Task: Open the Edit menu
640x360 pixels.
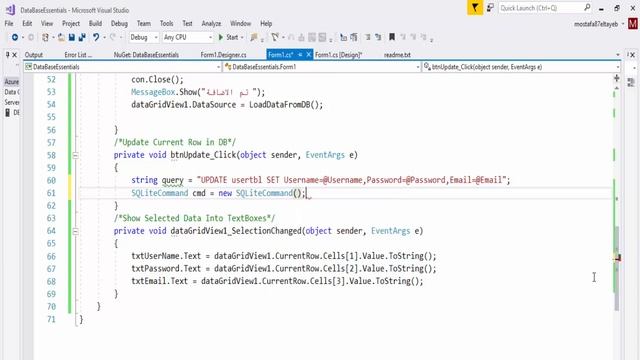Action: [27, 24]
